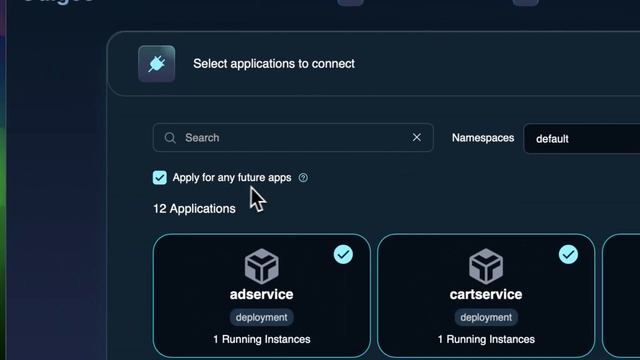Click 'Apply for any future apps' label
The height and width of the screenshot is (360, 640).
[232, 178]
